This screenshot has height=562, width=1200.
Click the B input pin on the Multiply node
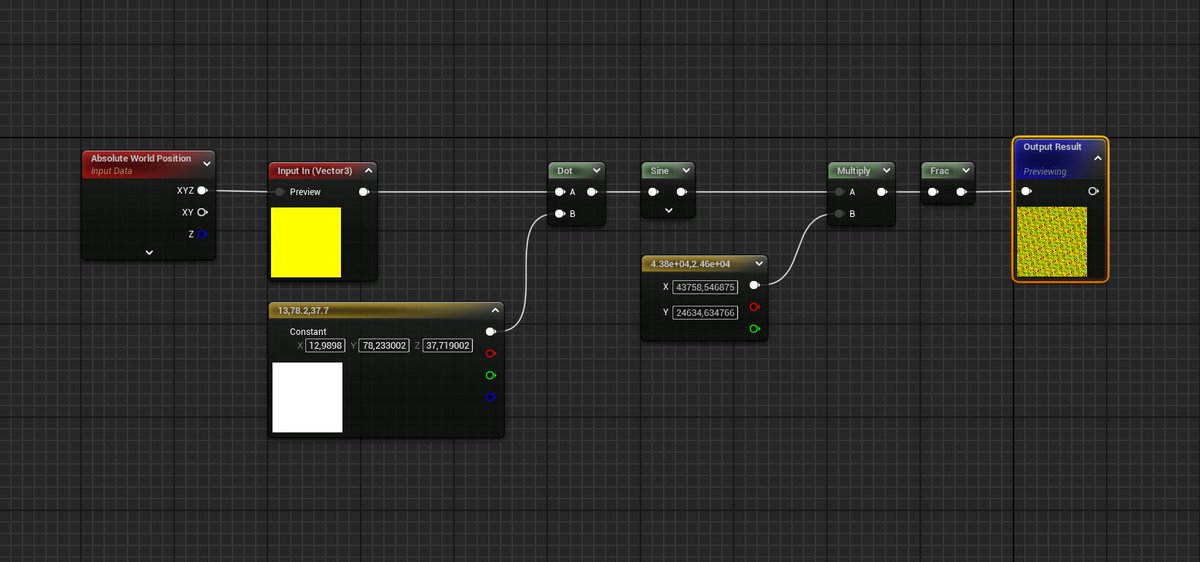tap(839, 213)
